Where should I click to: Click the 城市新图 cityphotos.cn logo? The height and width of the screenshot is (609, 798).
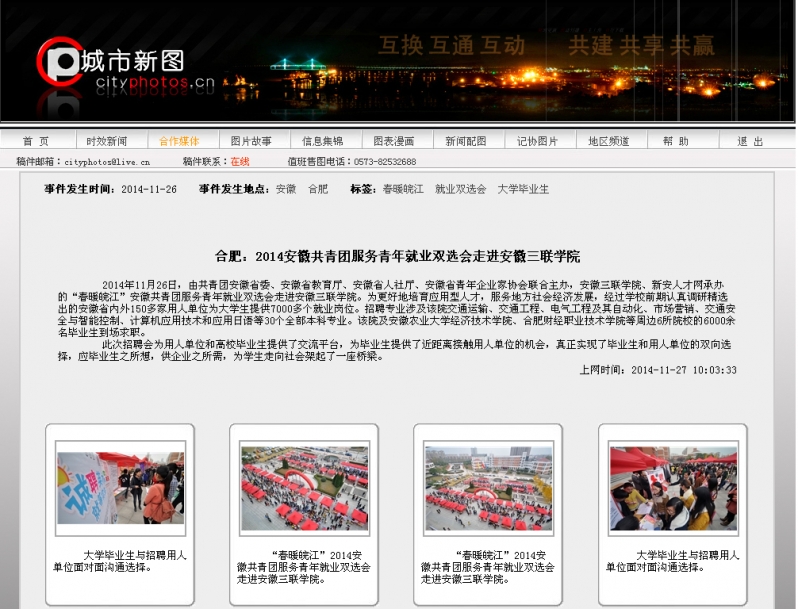pyautogui.click(x=126, y=66)
